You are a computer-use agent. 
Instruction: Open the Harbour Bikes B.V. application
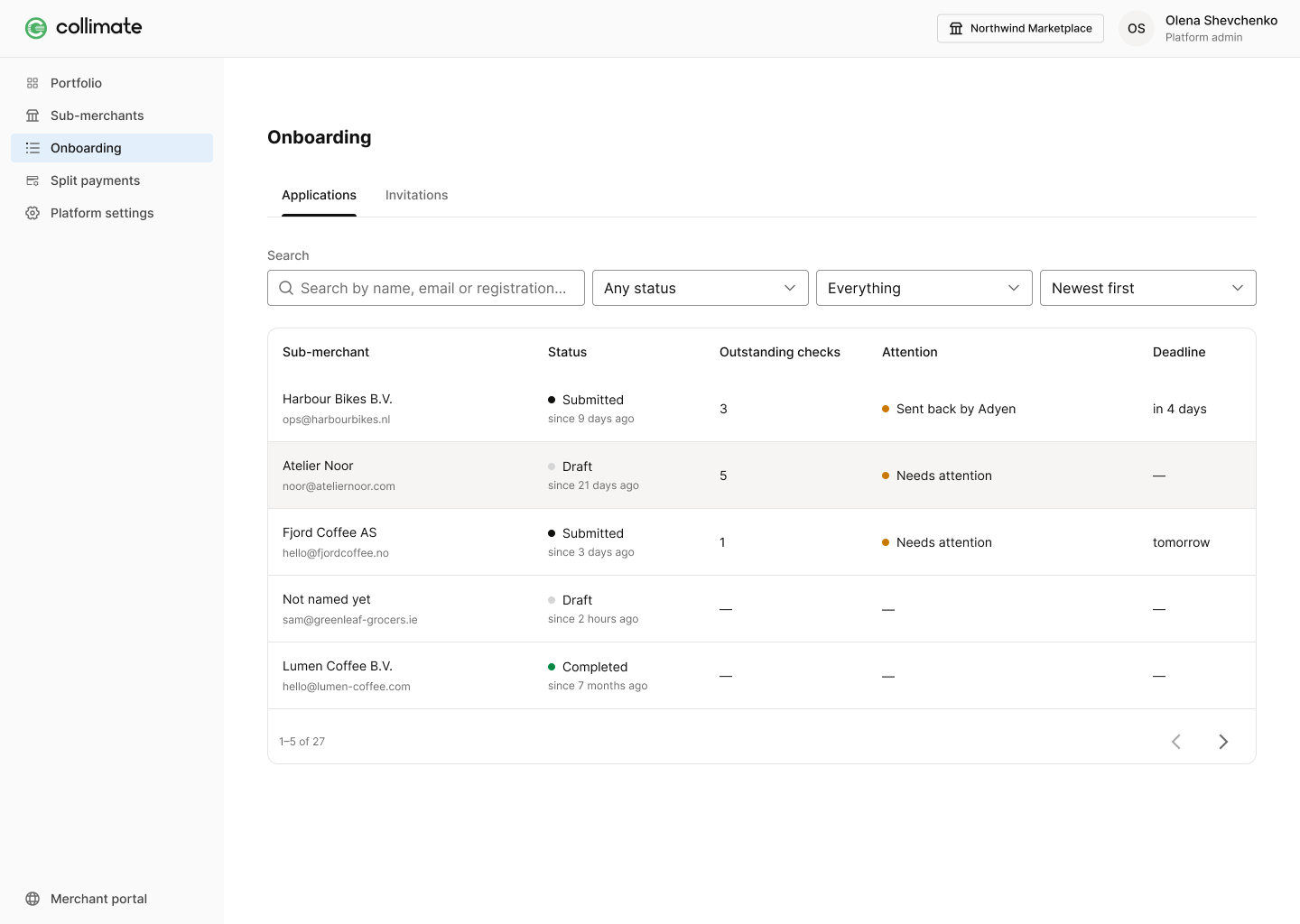pyautogui.click(x=762, y=409)
